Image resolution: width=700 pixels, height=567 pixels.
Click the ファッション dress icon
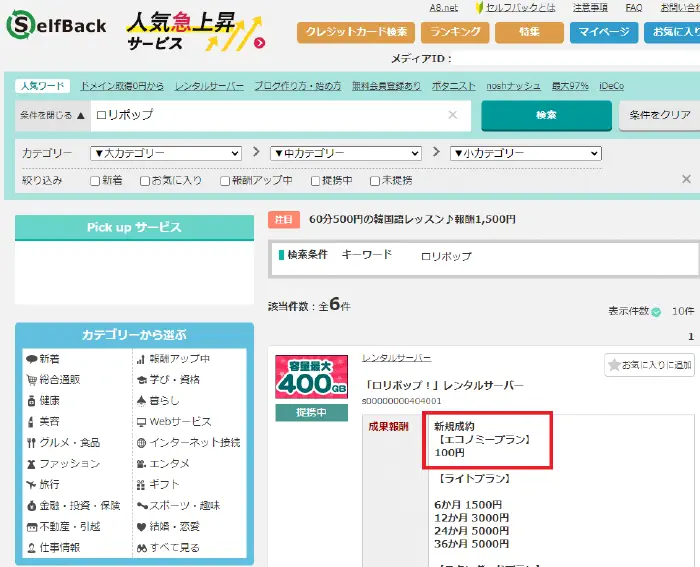[x=31, y=464]
